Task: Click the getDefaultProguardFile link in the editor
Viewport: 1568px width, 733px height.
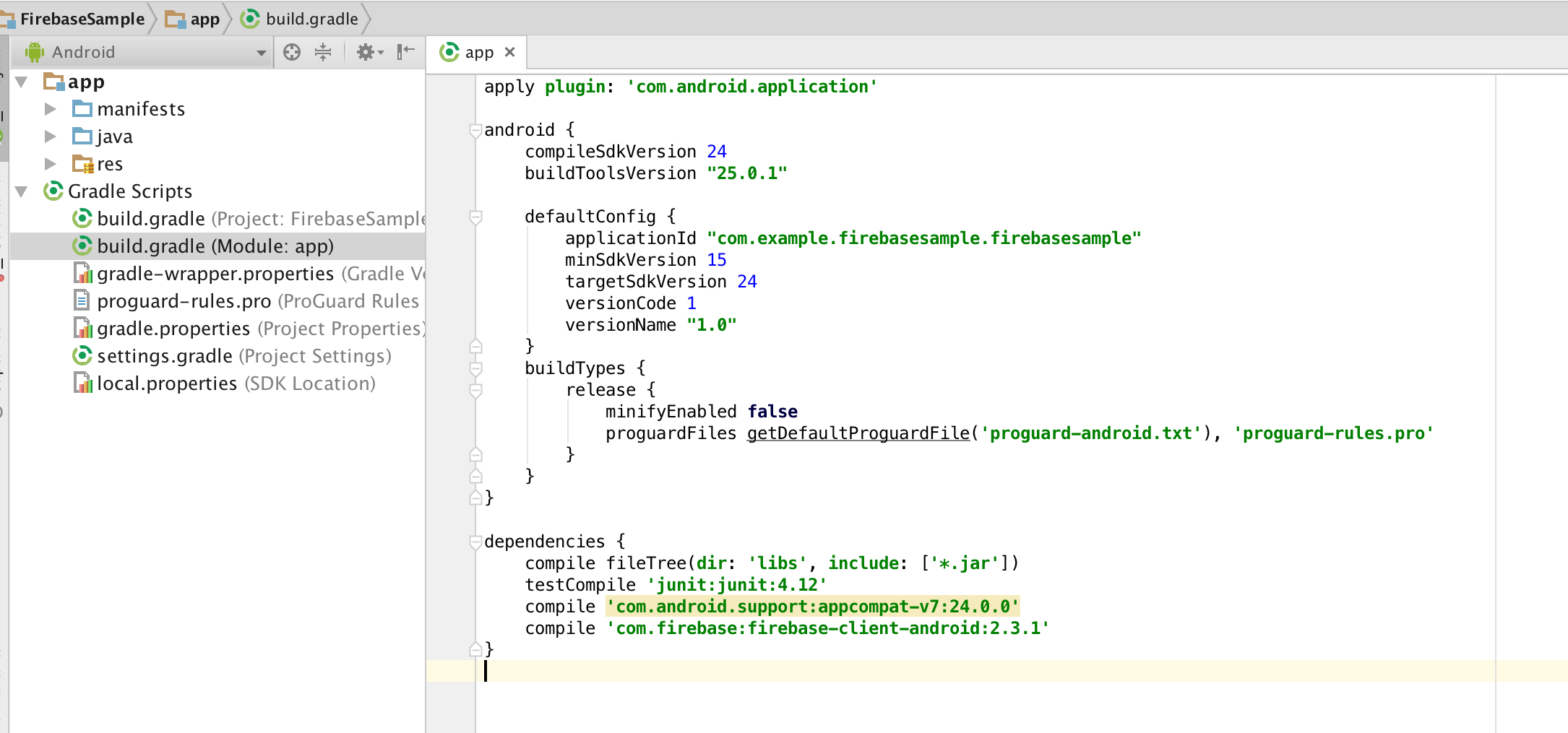Action: click(858, 433)
